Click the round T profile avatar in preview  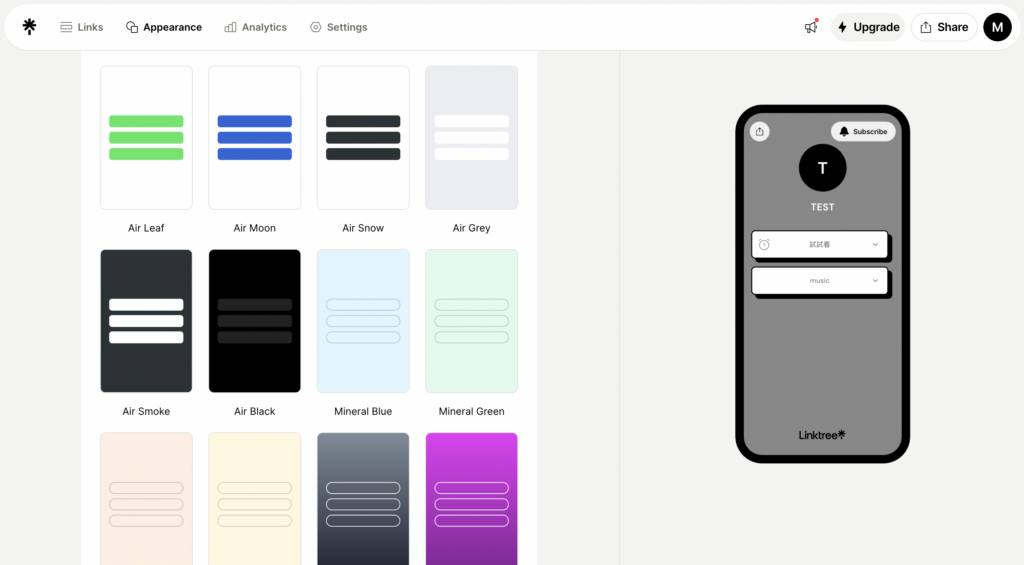point(822,168)
